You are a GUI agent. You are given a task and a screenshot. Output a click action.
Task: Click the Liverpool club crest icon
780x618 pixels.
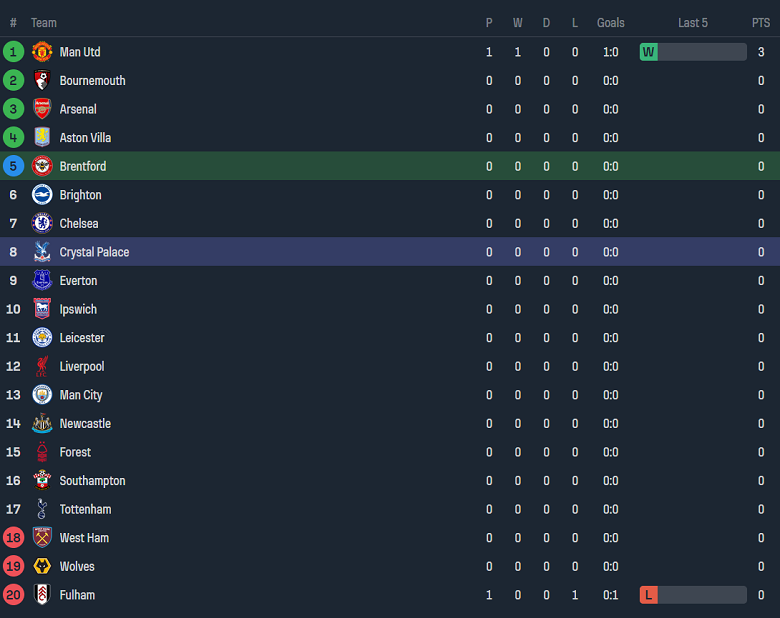(x=42, y=367)
